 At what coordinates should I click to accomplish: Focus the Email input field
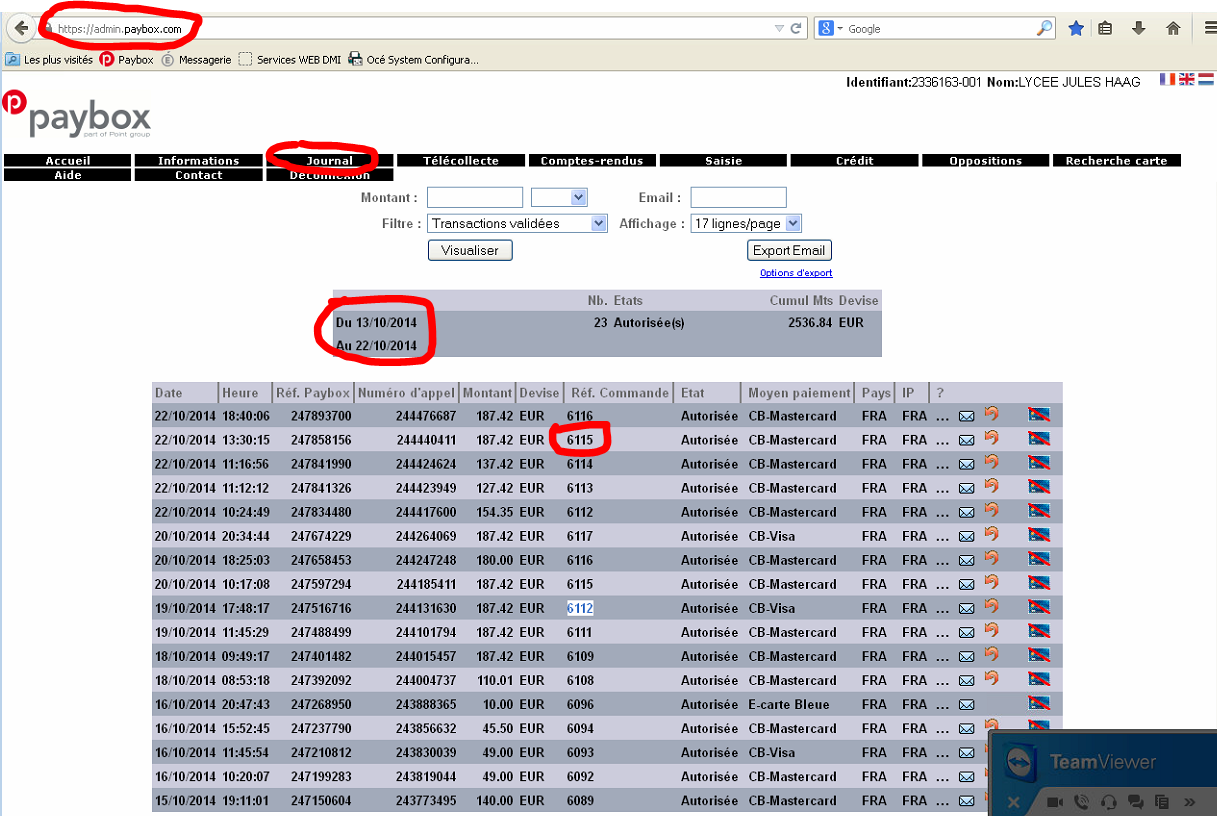739,197
